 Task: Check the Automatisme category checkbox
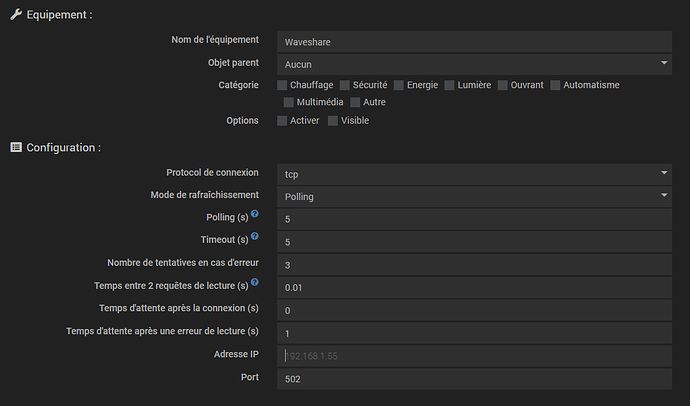coord(556,85)
